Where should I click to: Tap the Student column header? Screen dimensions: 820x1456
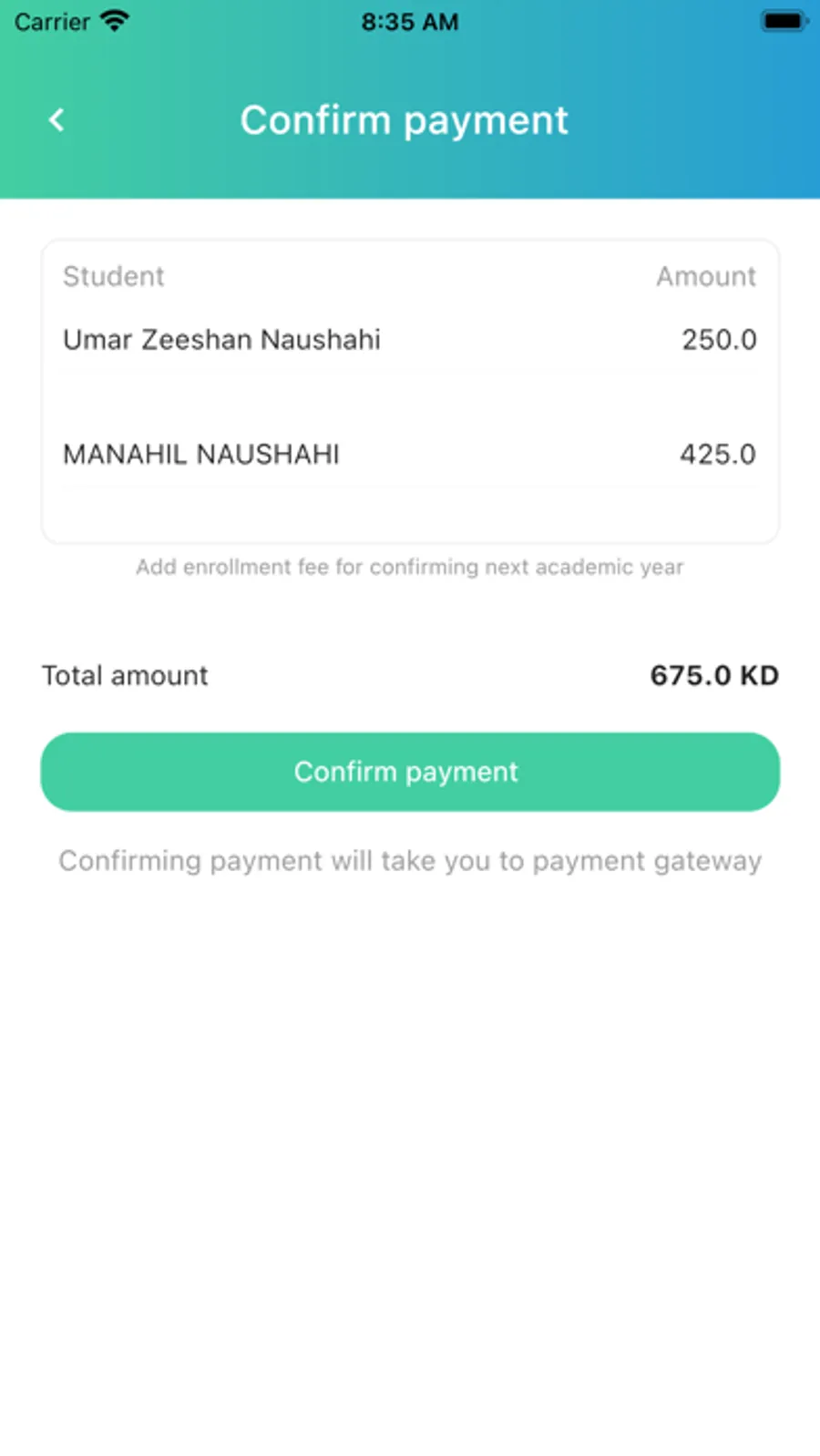coord(113,276)
